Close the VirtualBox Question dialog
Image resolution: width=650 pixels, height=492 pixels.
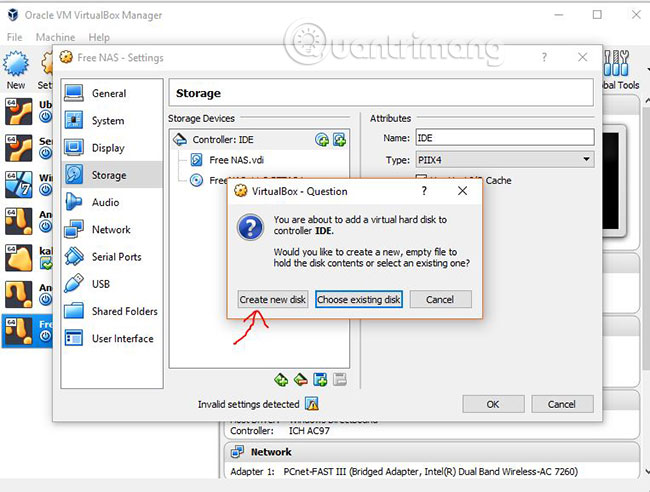[x=462, y=191]
